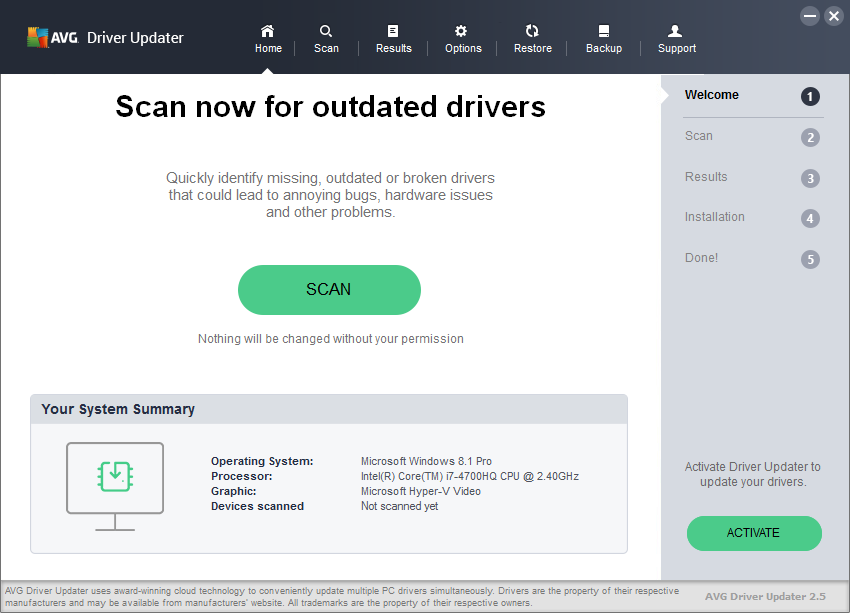850x613 pixels.
Task: Select the Scan step label in sidebar
Action: pyautogui.click(x=698, y=135)
